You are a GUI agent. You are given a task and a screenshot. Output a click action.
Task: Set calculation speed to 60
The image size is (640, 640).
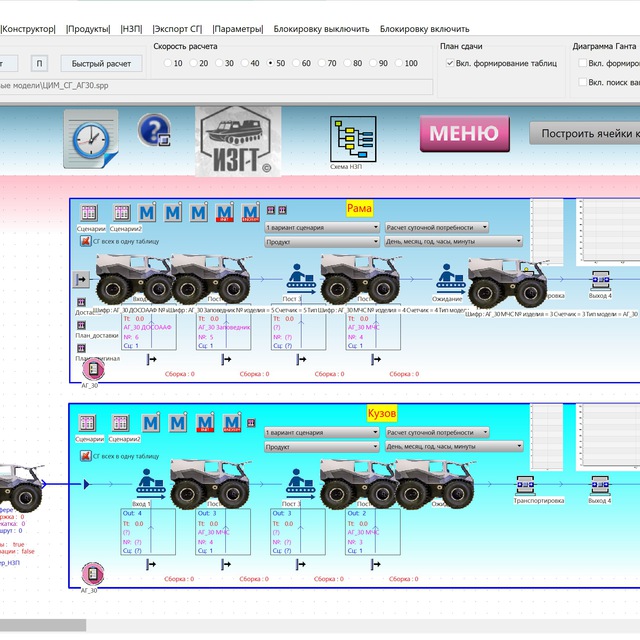click(x=296, y=63)
